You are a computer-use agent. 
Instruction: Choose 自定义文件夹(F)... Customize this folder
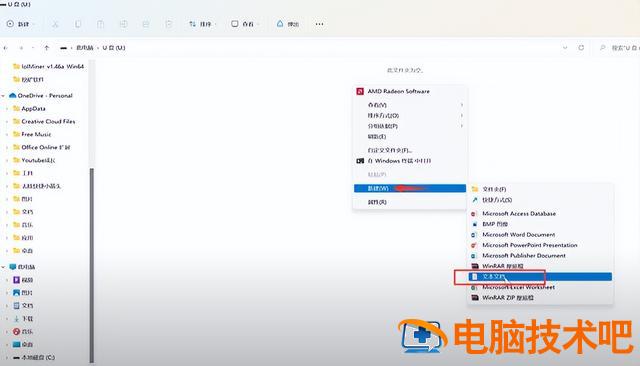click(x=410, y=150)
